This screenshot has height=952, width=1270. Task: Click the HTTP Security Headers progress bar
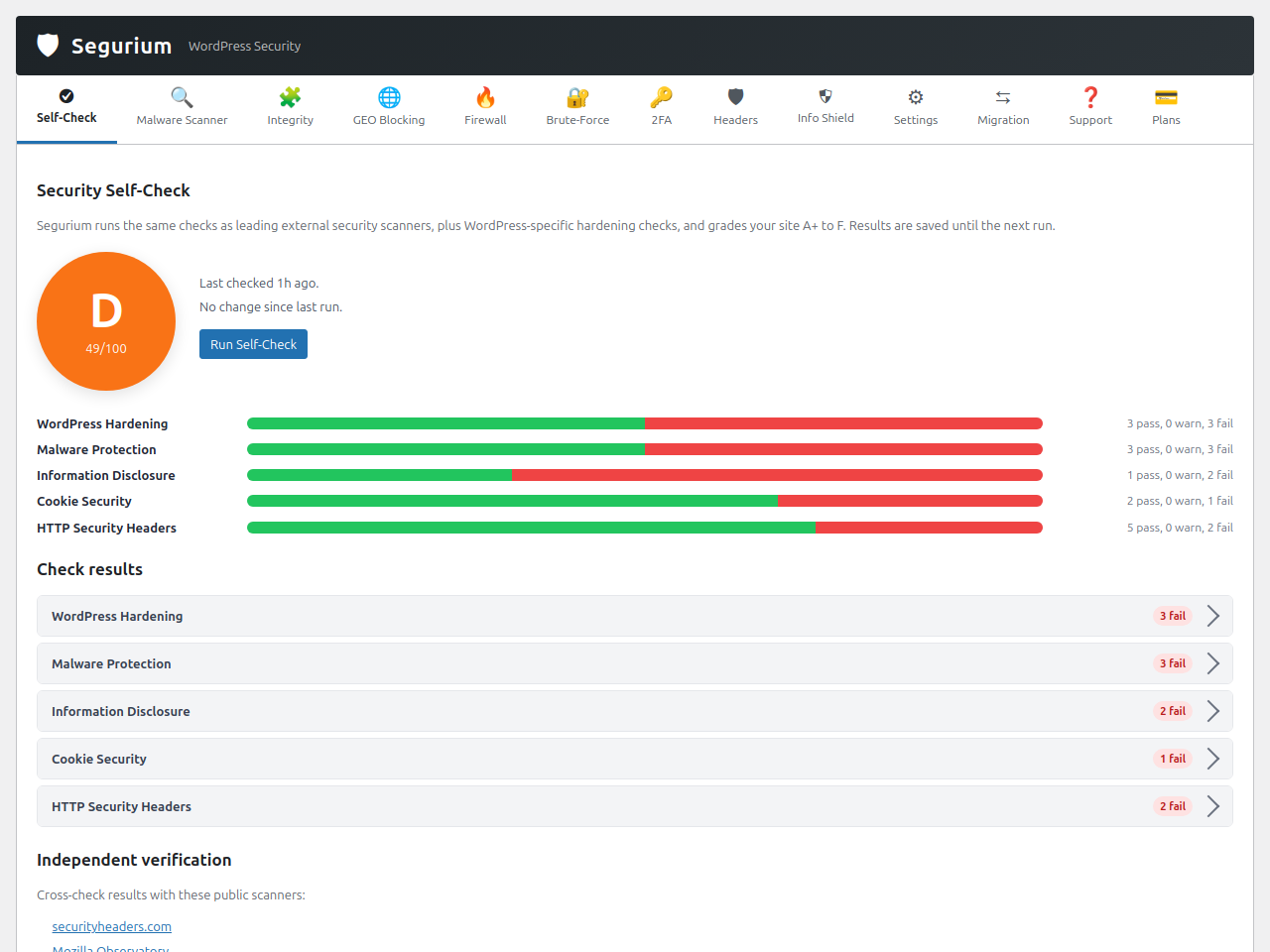click(x=645, y=528)
